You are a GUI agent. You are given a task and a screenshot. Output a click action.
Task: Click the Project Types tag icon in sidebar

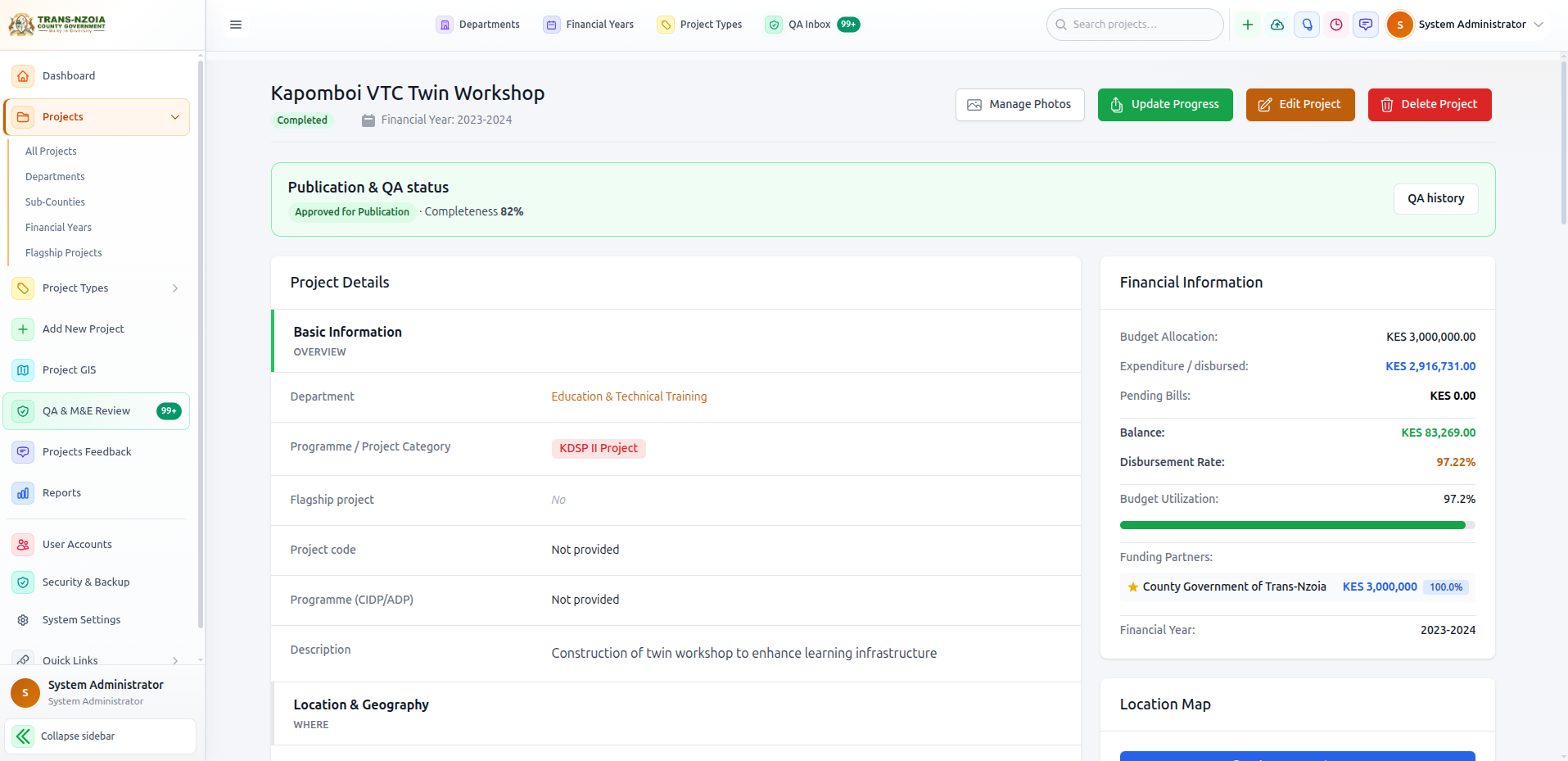click(x=23, y=288)
